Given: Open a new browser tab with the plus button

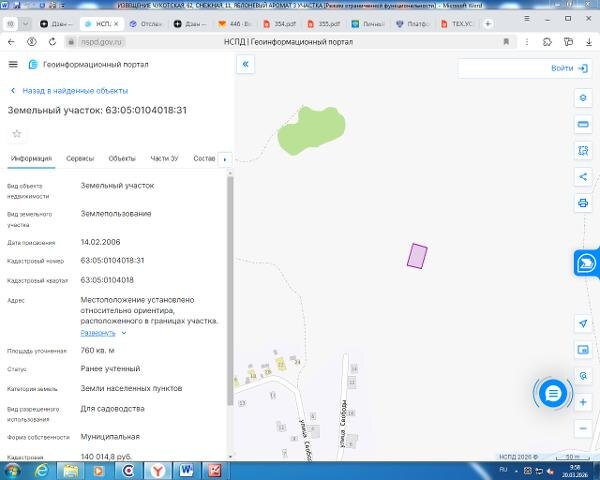Looking at the screenshot, I should click(x=488, y=24).
